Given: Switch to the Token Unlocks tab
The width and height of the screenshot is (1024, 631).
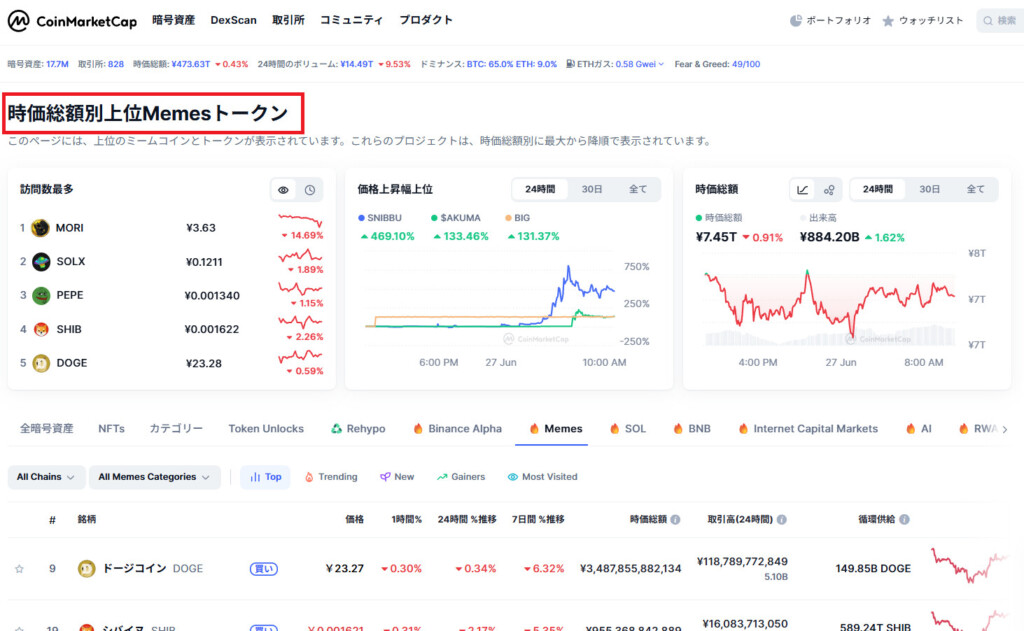Looking at the screenshot, I should [266, 429].
